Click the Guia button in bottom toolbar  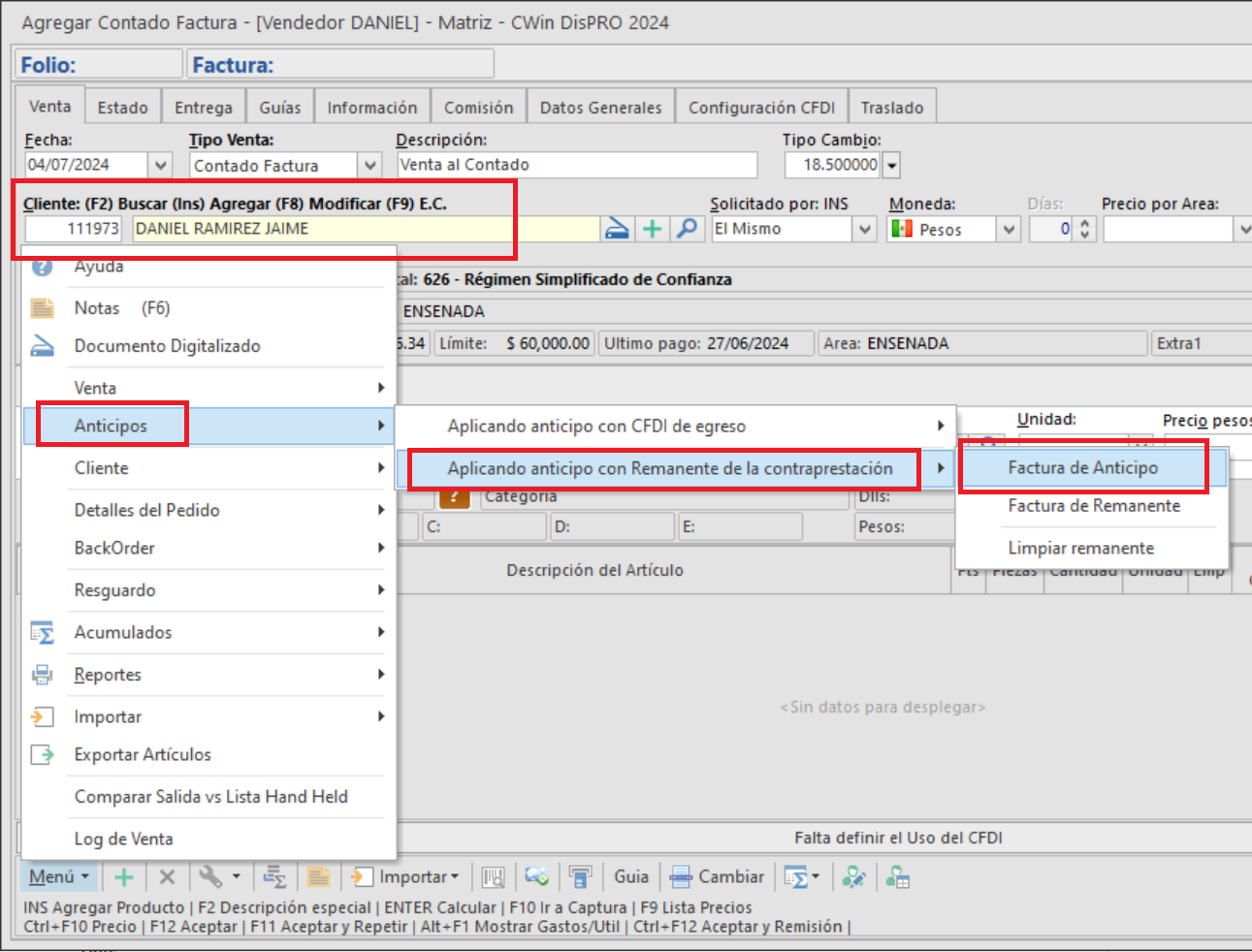[x=630, y=877]
